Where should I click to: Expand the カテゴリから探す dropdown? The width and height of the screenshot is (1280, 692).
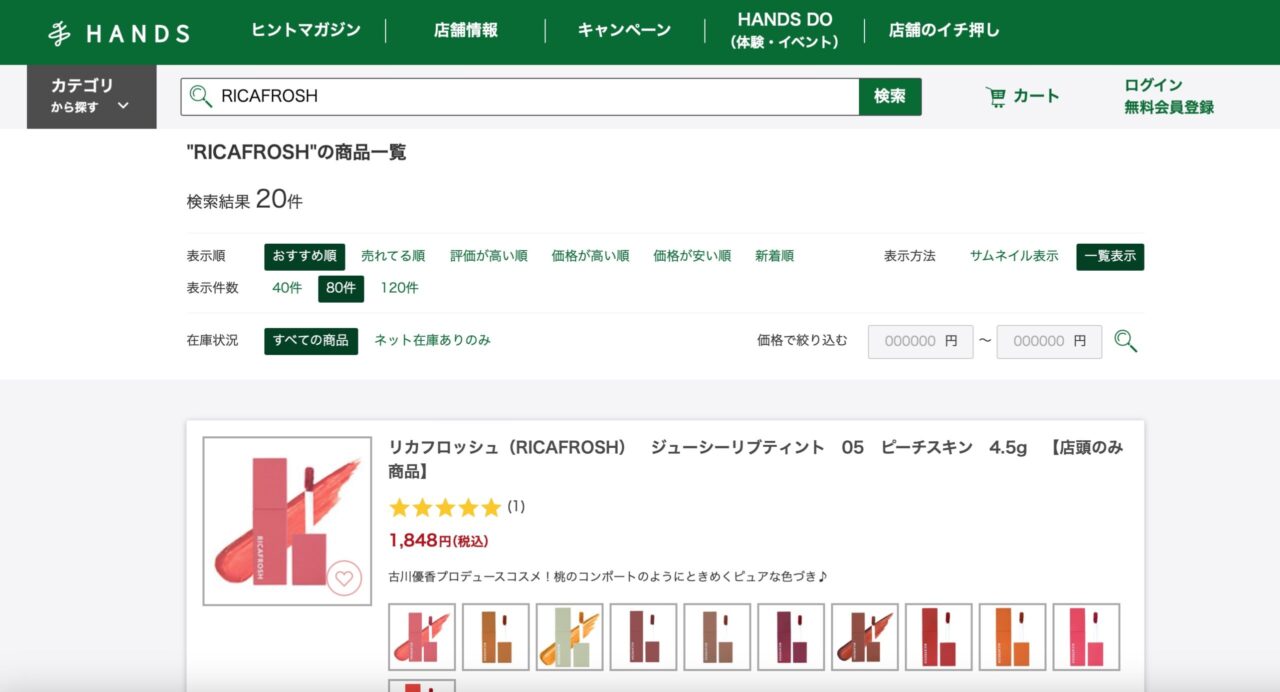(x=92, y=97)
